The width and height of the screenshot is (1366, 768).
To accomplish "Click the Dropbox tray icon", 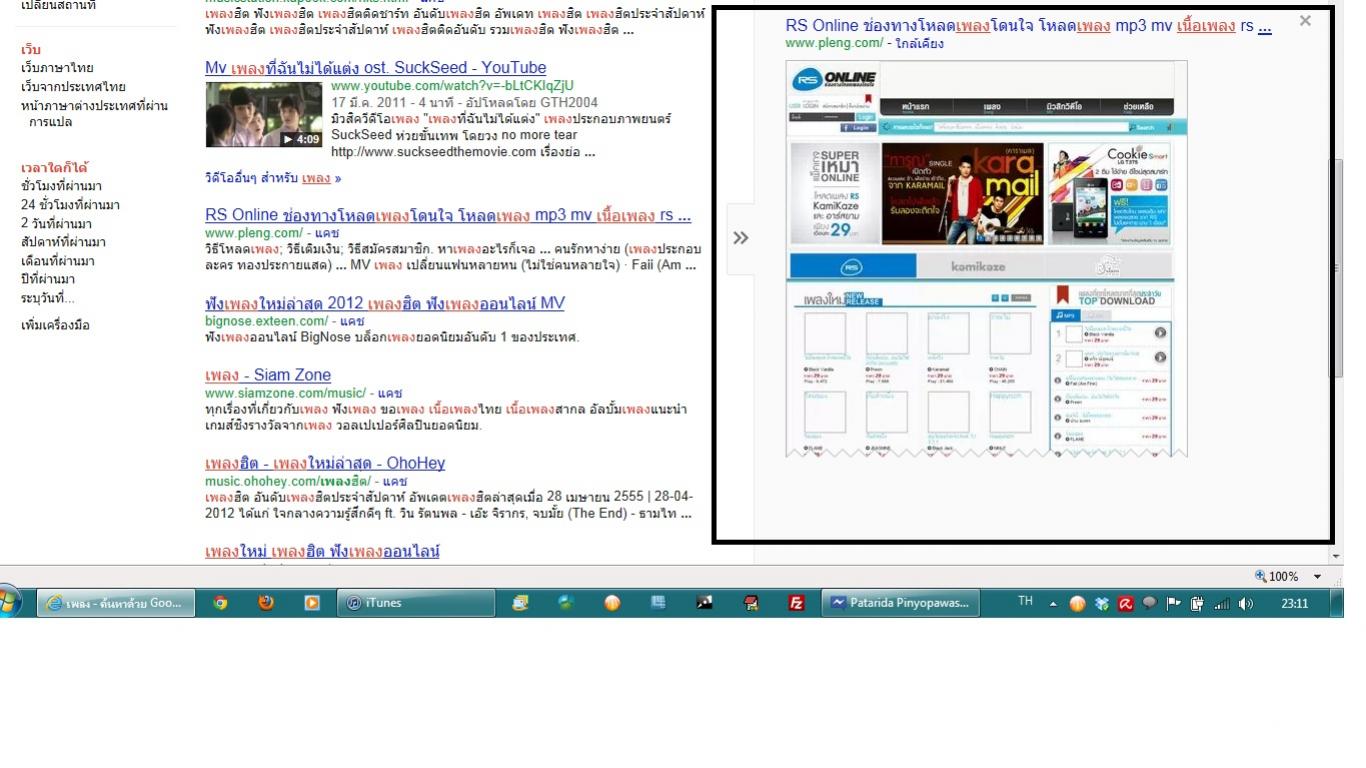I will coord(1101,603).
